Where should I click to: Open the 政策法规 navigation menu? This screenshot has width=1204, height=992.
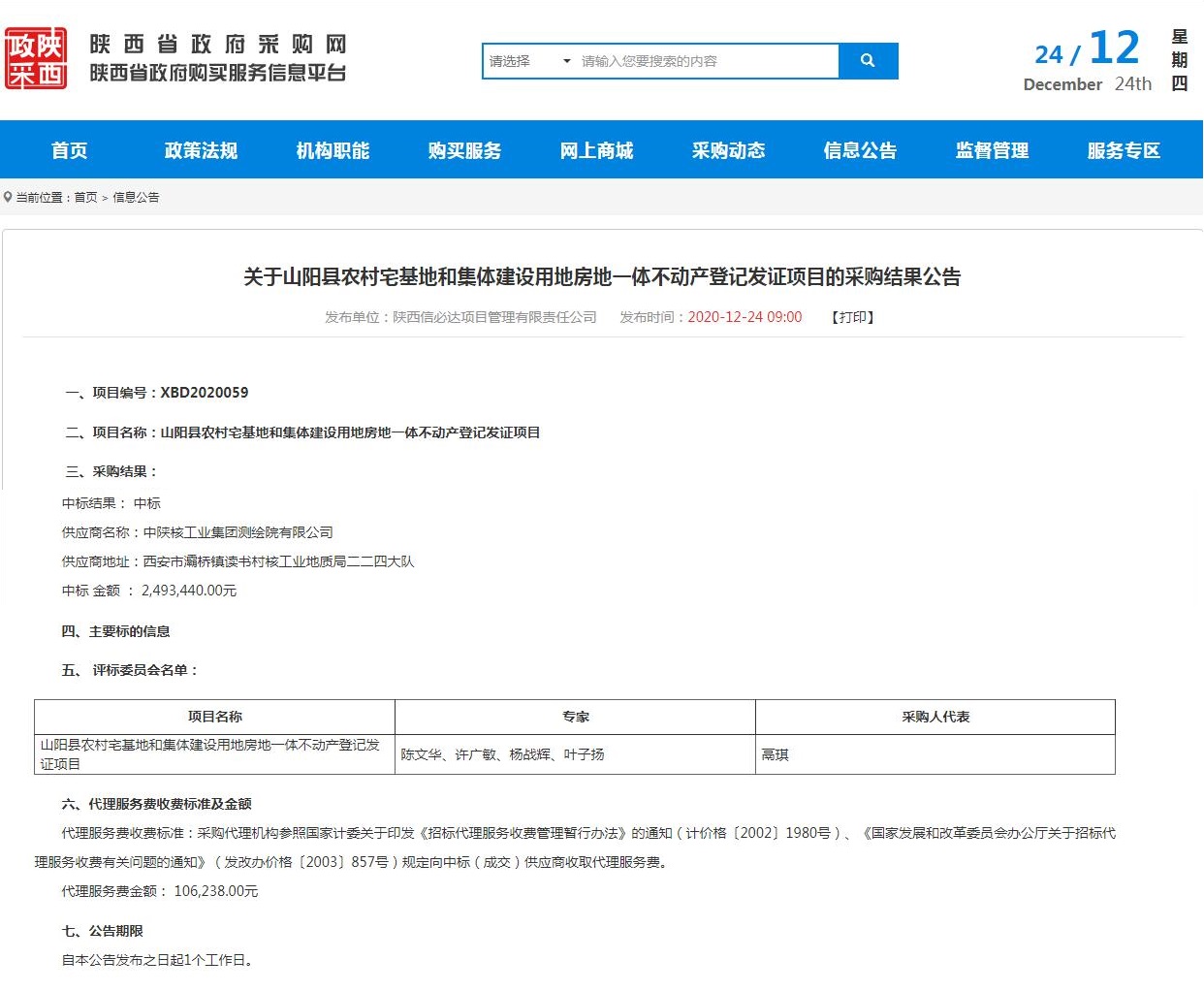pyautogui.click(x=201, y=150)
